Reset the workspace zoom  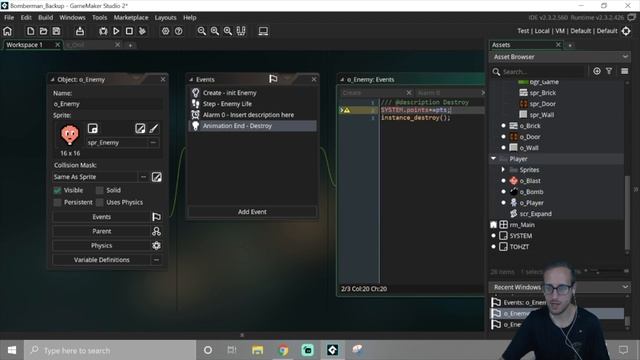pyautogui.click(x=215, y=31)
